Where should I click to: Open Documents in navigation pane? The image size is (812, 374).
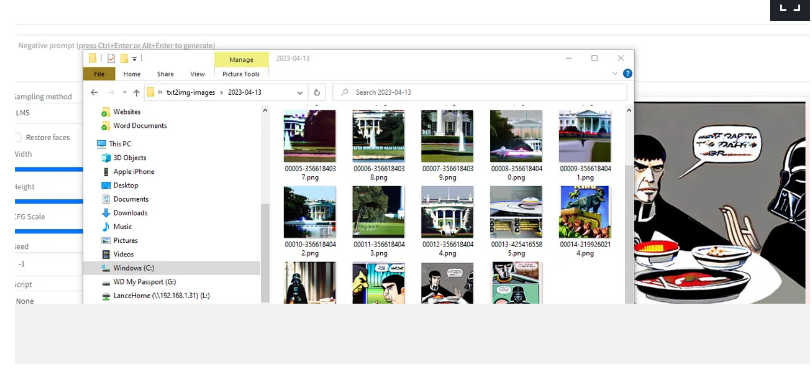130,199
